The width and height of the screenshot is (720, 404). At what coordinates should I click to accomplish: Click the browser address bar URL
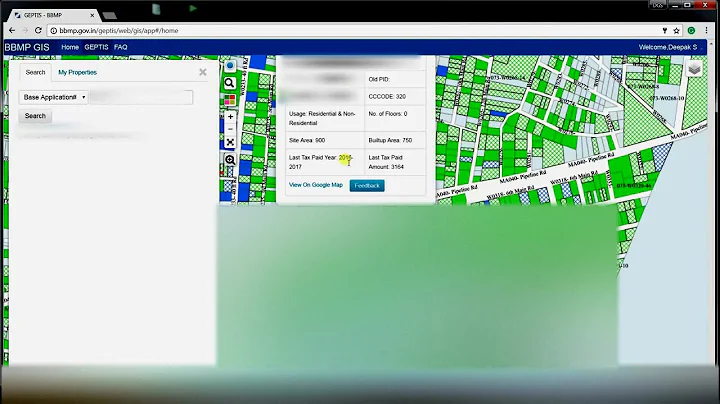[x=118, y=31]
